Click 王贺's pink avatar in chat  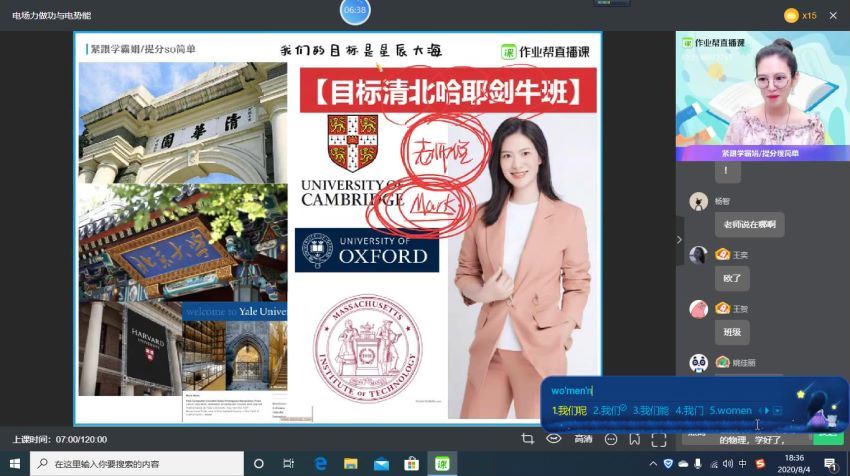698,308
